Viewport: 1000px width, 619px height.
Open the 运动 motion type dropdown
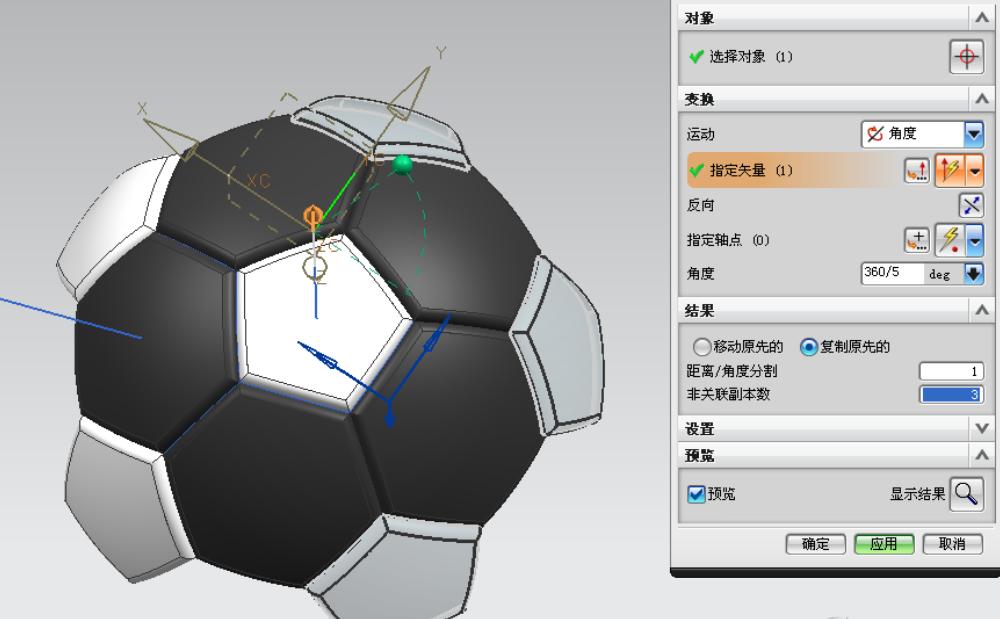coord(971,133)
